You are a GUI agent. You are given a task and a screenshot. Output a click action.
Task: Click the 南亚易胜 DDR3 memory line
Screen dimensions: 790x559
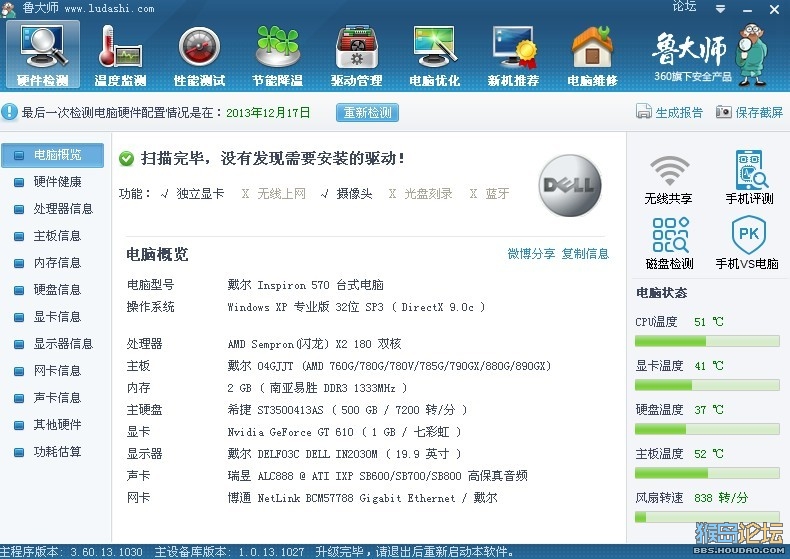pos(317,388)
